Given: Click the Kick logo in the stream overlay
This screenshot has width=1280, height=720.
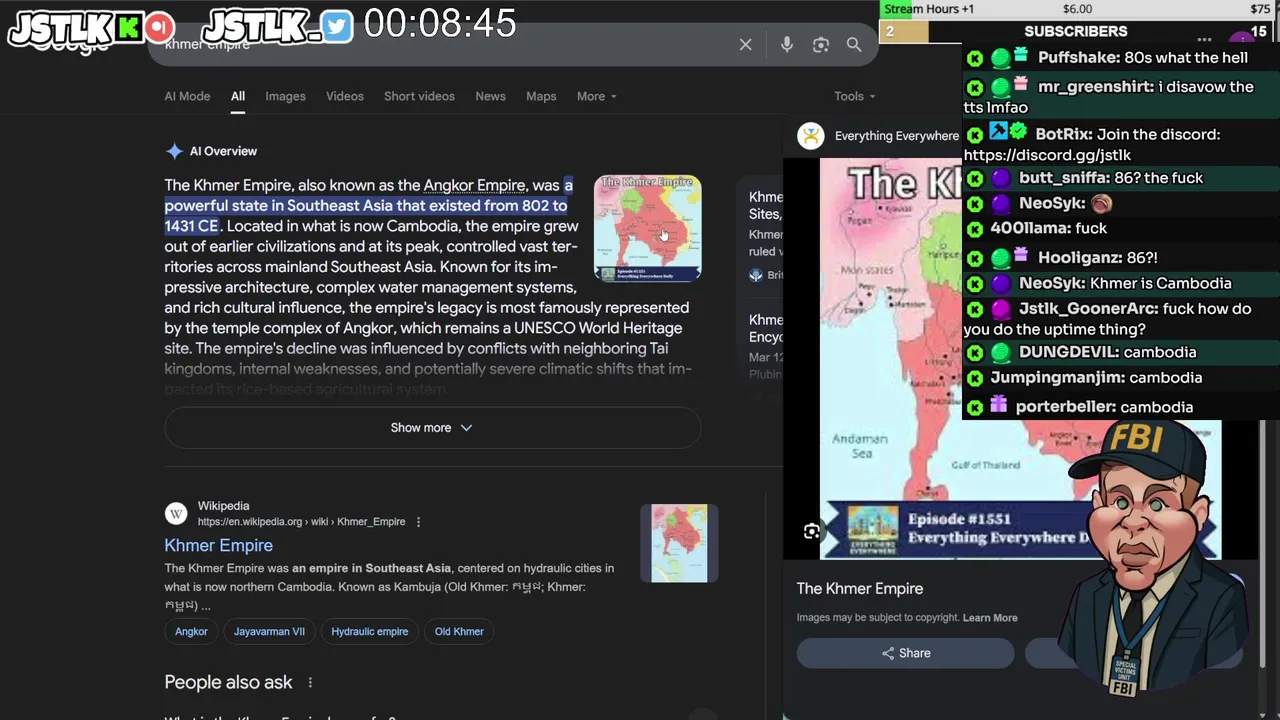Looking at the screenshot, I should 129,27.
